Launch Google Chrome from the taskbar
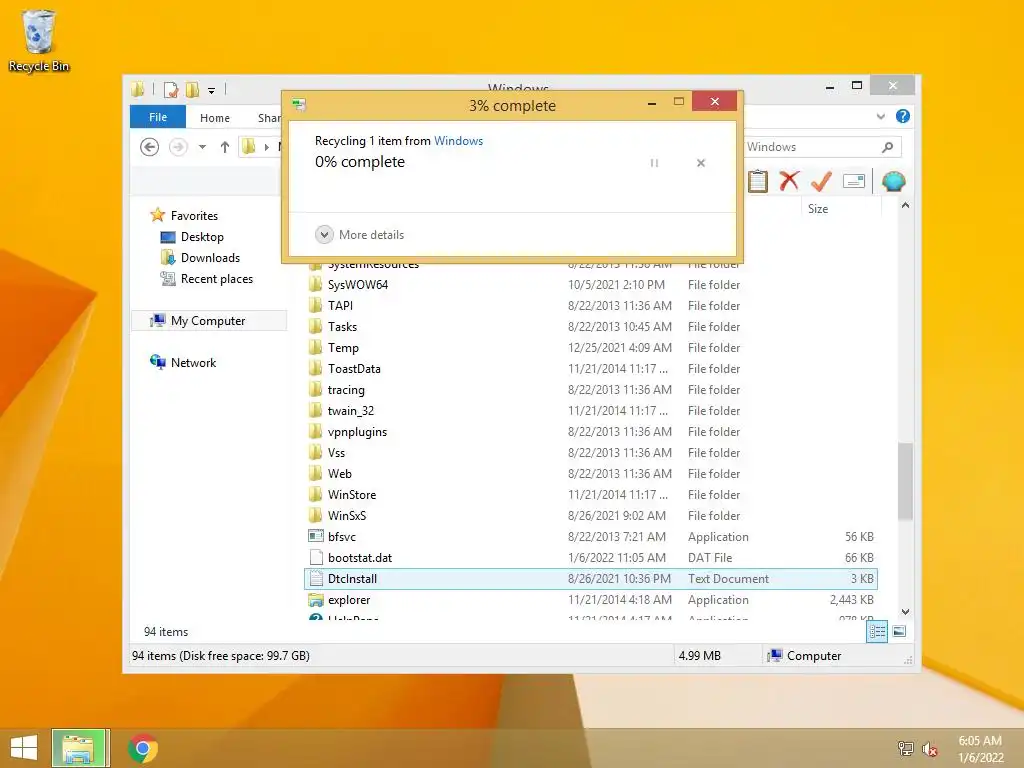Viewport: 1024px width, 768px height. [143, 748]
